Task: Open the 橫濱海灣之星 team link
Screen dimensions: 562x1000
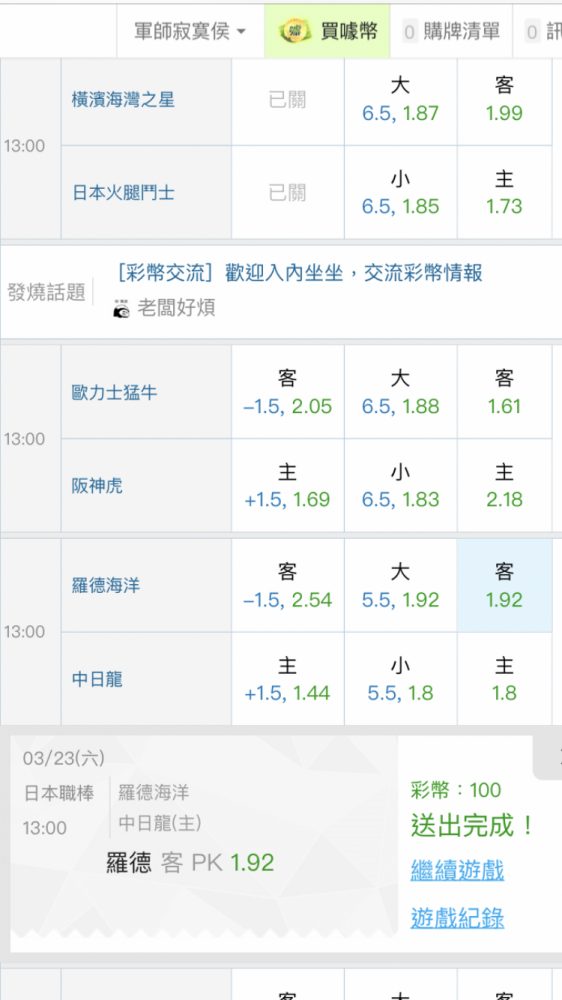Action: point(123,99)
